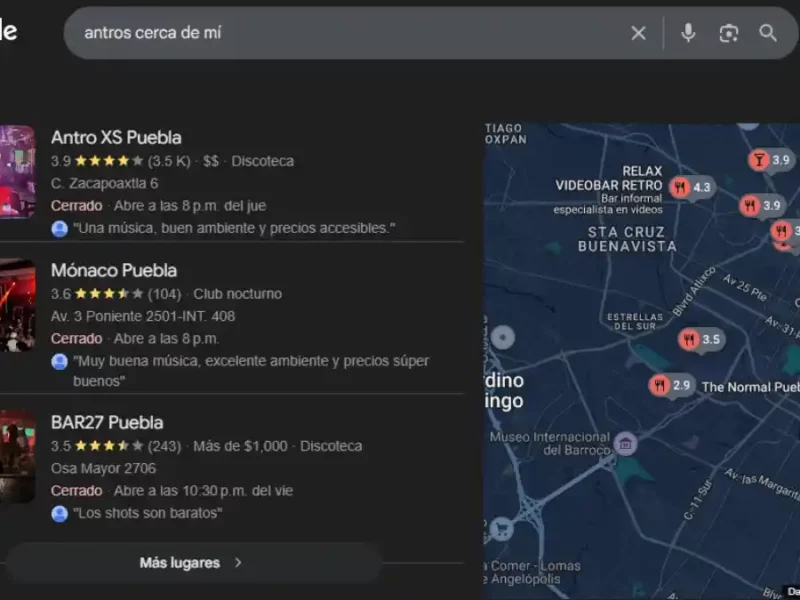Click the 'Más lugares' button
This screenshot has width=800, height=600.
click(194, 563)
